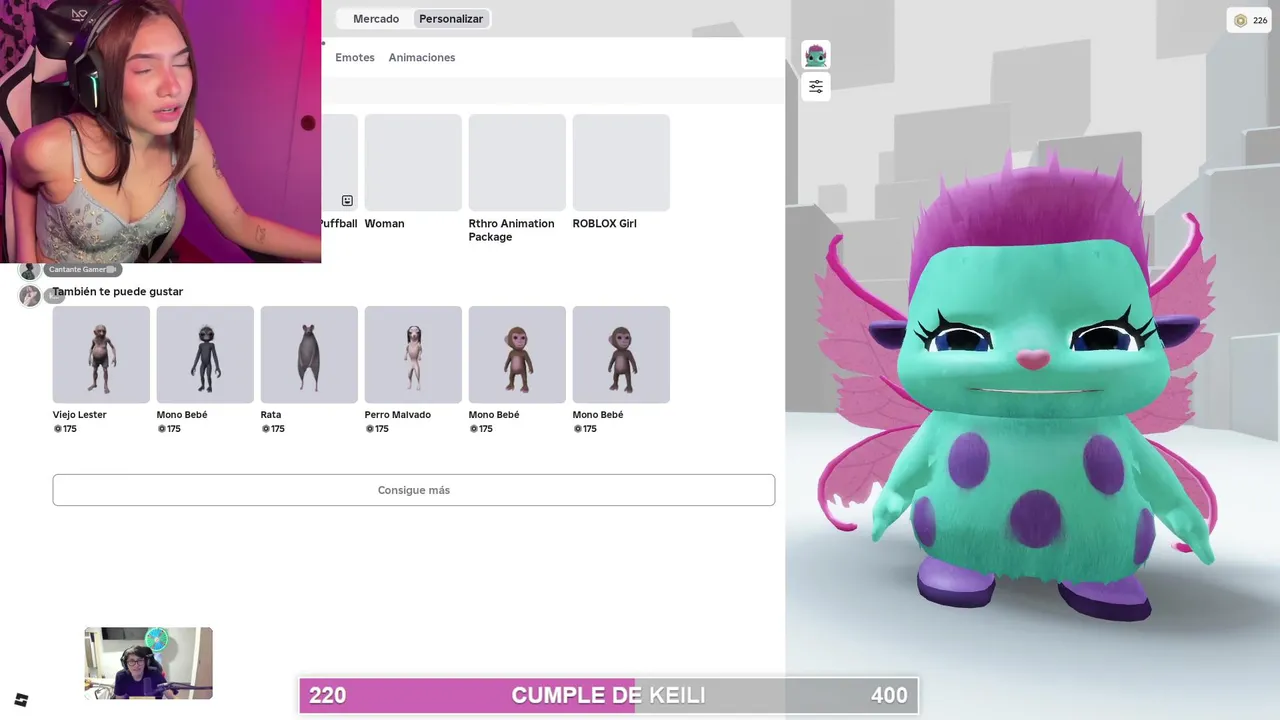Image resolution: width=1280 pixels, height=720 pixels.
Task: Click the Rata item label
Action: pyautogui.click(x=271, y=415)
